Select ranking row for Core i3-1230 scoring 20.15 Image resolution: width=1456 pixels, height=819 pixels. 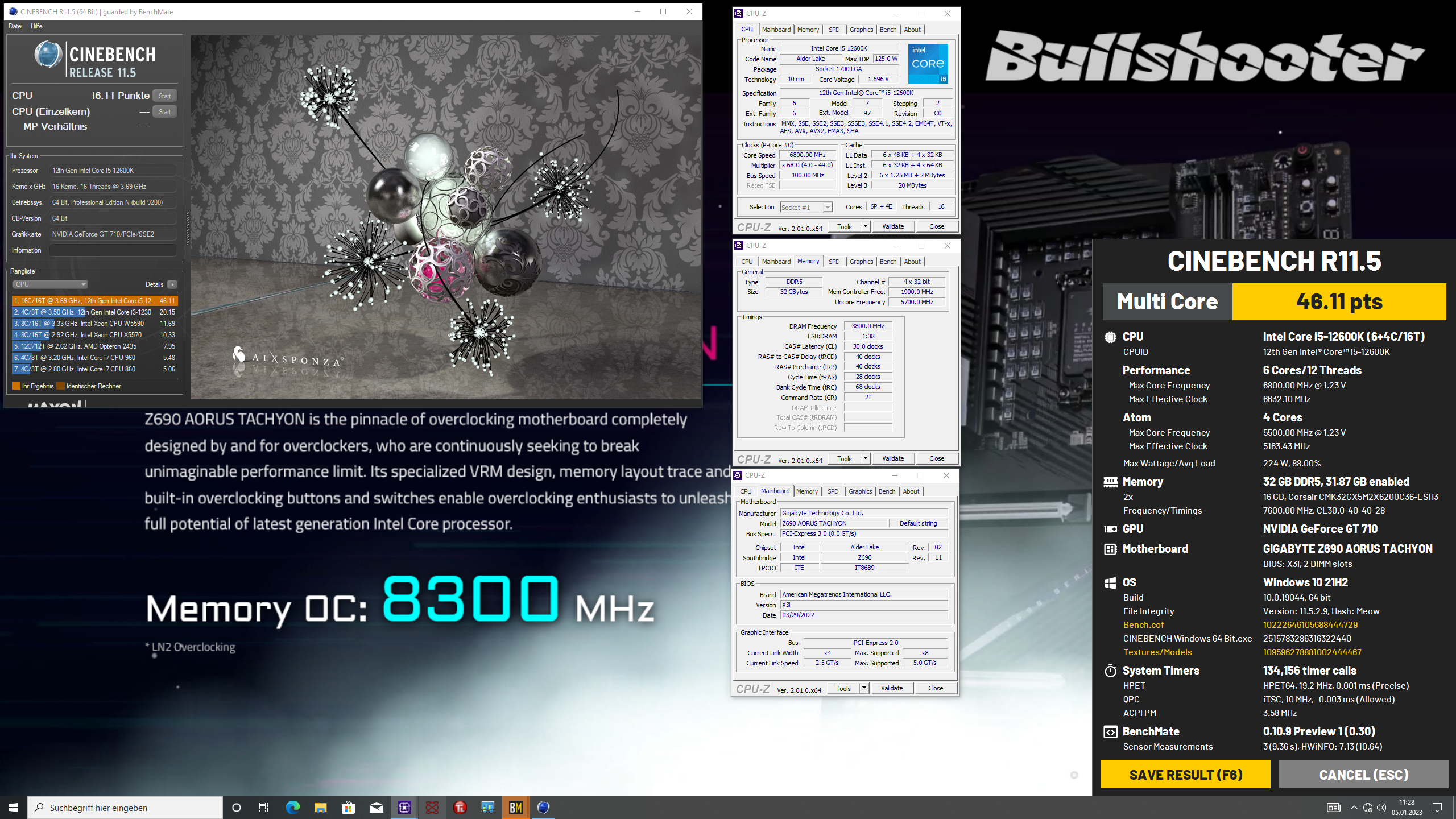(94, 312)
